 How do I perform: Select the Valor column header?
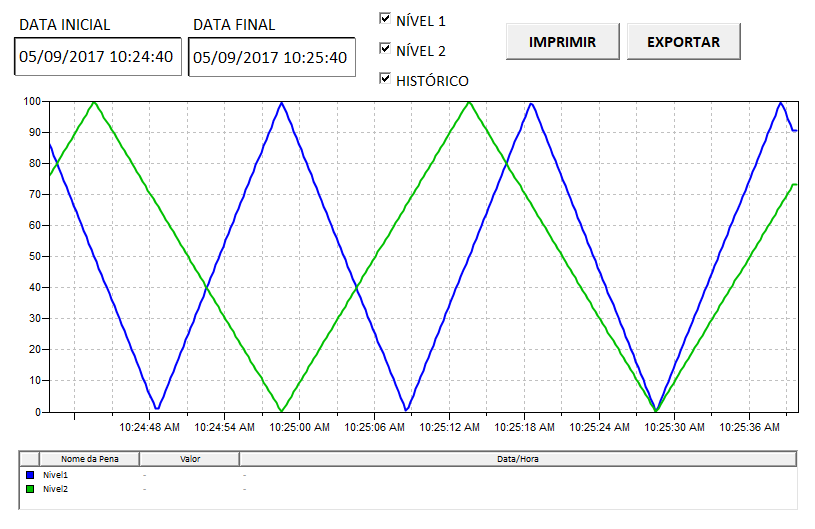pos(190,459)
